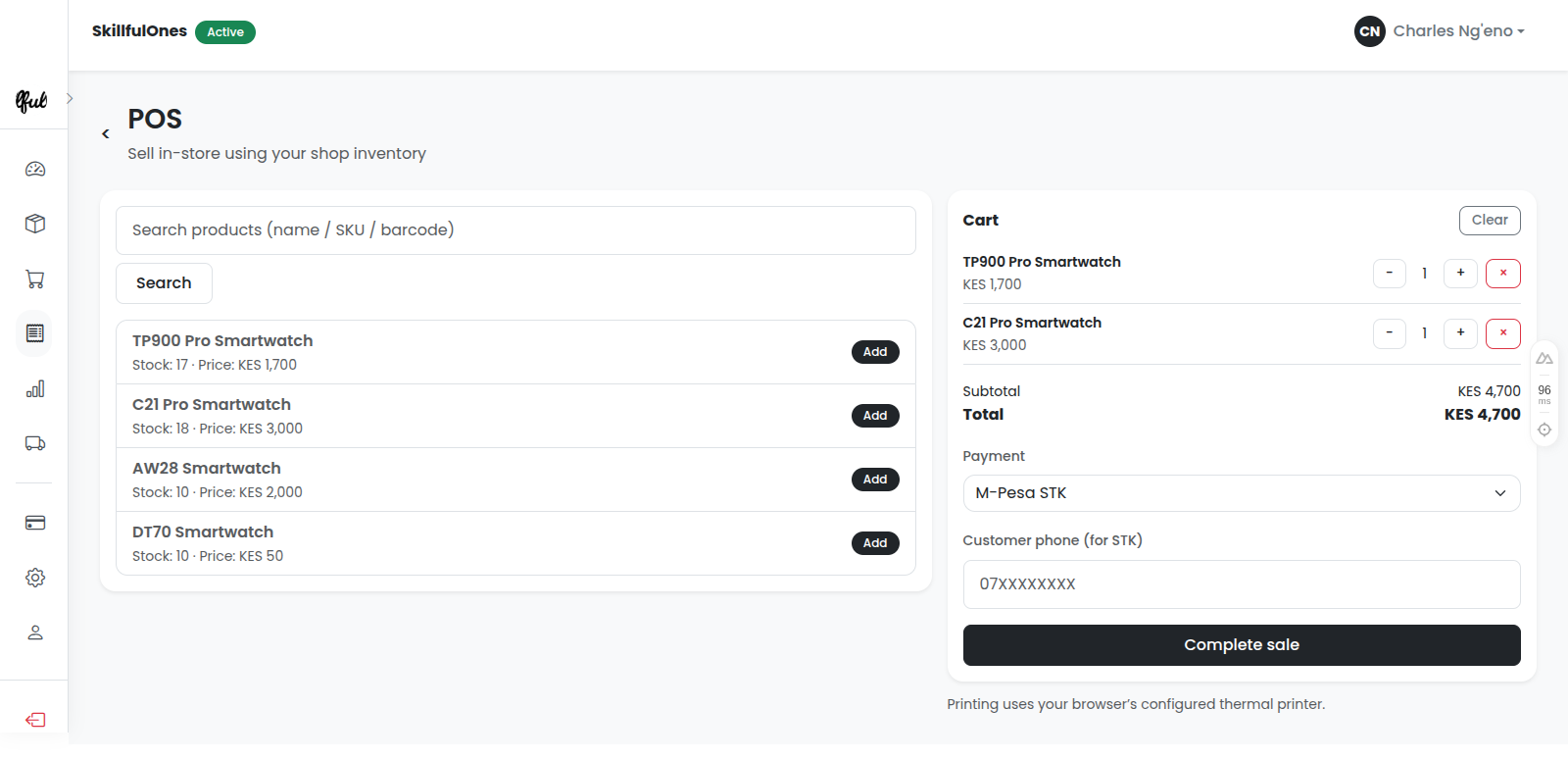Open the Charles Ng'eno account menu
Image resolution: width=1568 pixels, height=759 pixels.
coord(1441,31)
